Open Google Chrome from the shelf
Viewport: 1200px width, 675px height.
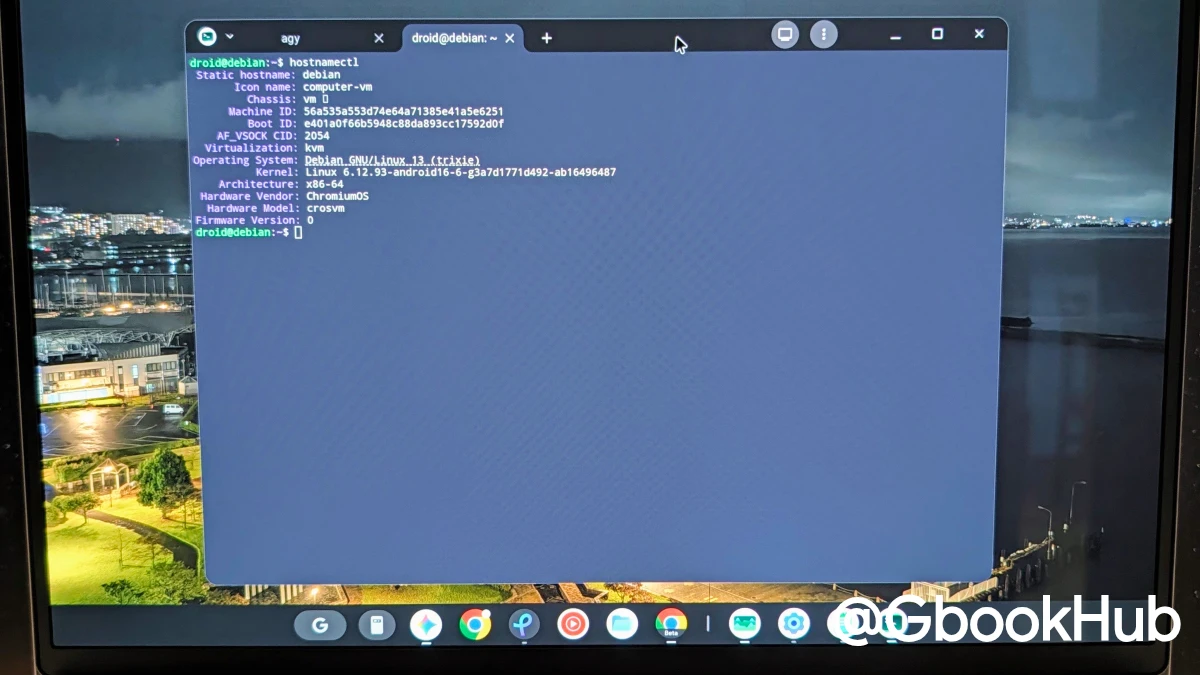(475, 625)
